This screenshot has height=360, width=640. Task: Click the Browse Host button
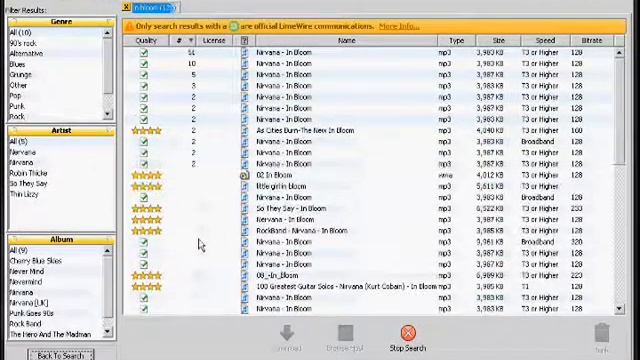coord(345,338)
